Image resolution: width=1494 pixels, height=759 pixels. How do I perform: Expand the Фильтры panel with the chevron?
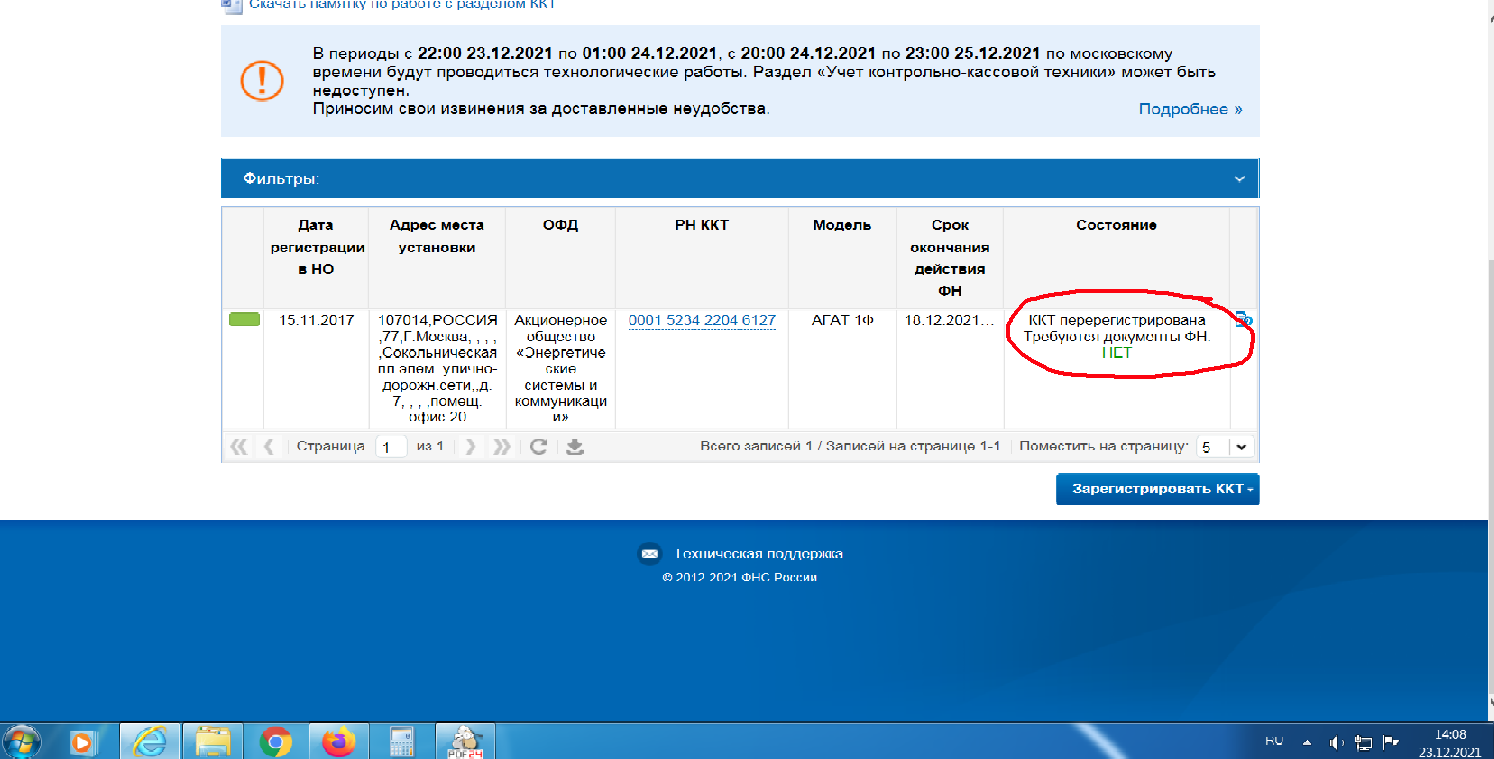[x=1239, y=179]
